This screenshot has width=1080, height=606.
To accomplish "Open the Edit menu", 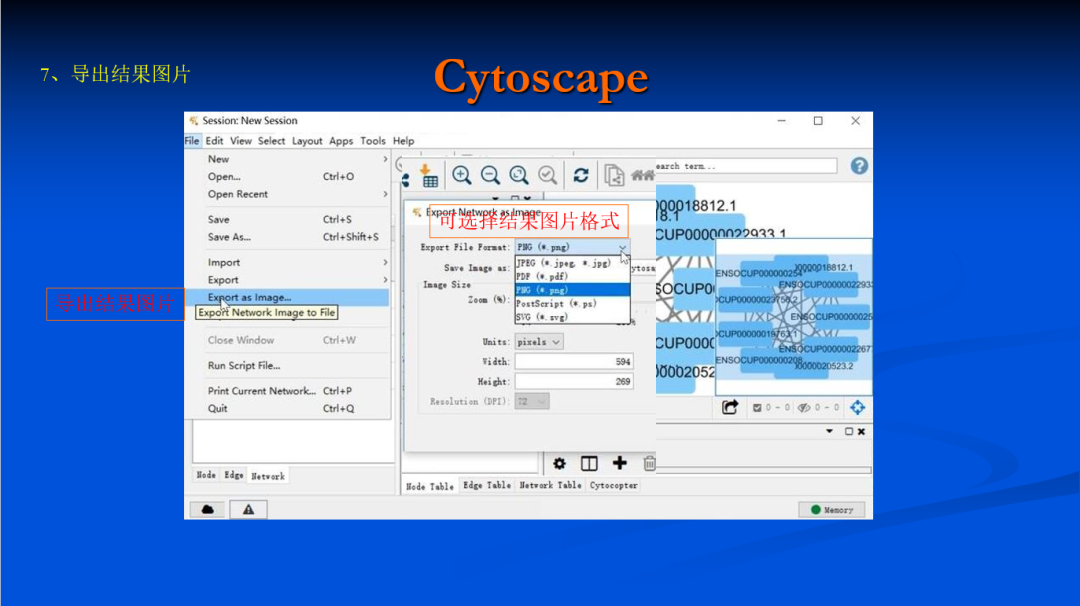I will 214,140.
